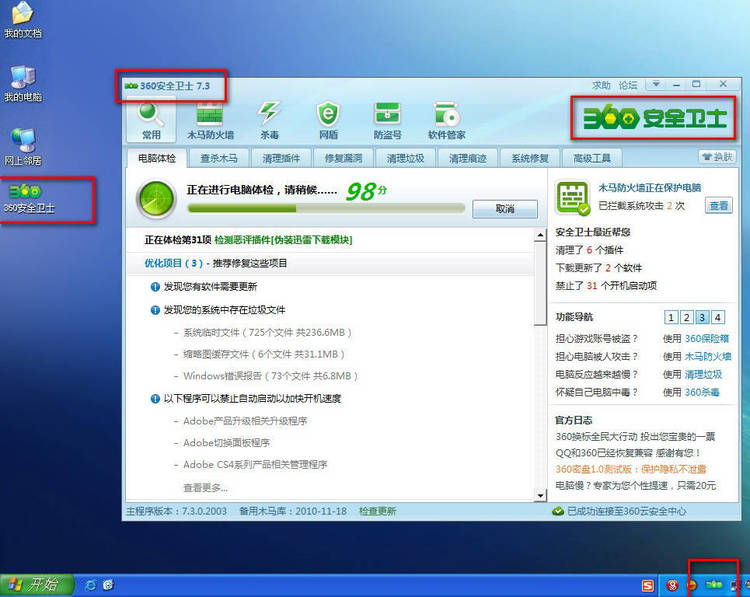This screenshot has height=597, width=750.
Task: Open the 360杀毒 link
Action: click(x=702, y=392)
